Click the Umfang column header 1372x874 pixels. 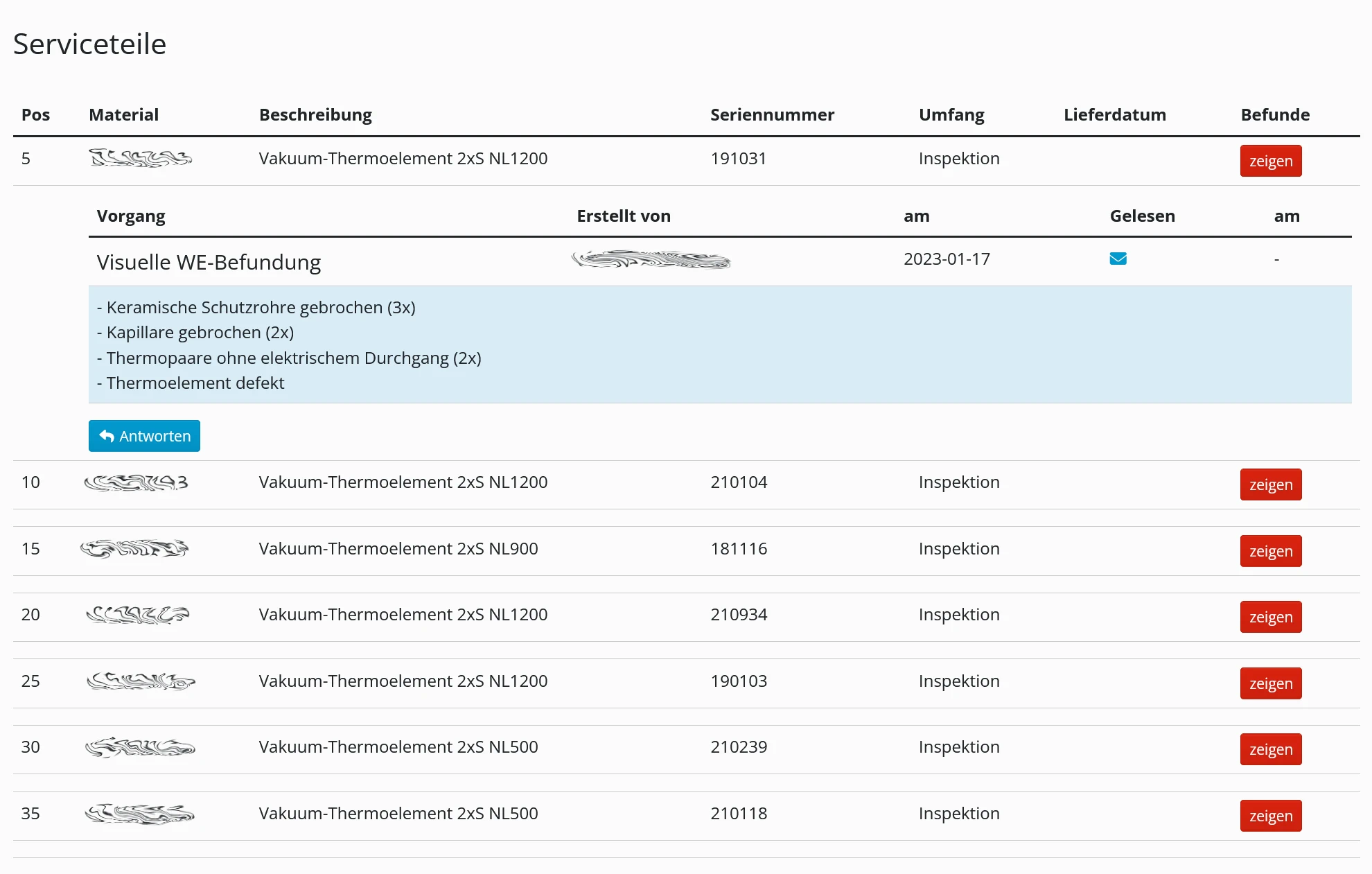tap(951, 115)
